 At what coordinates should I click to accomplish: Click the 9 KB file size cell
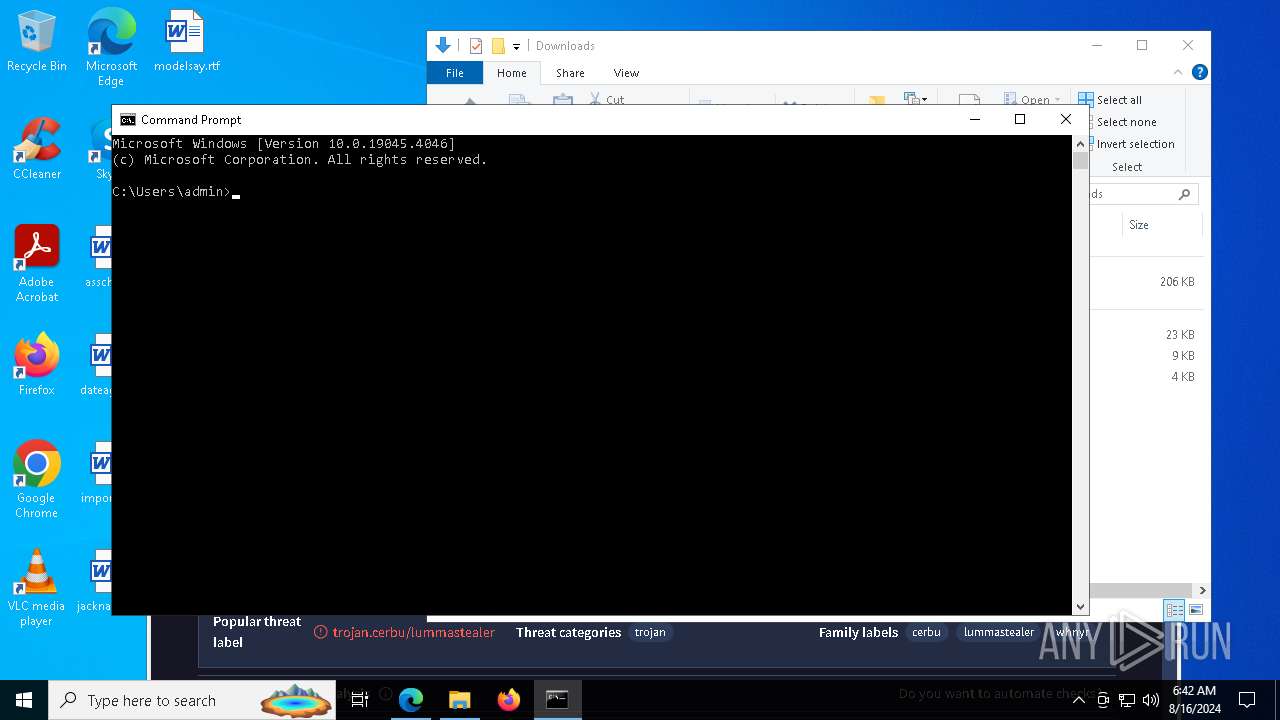coord(1183,356)
